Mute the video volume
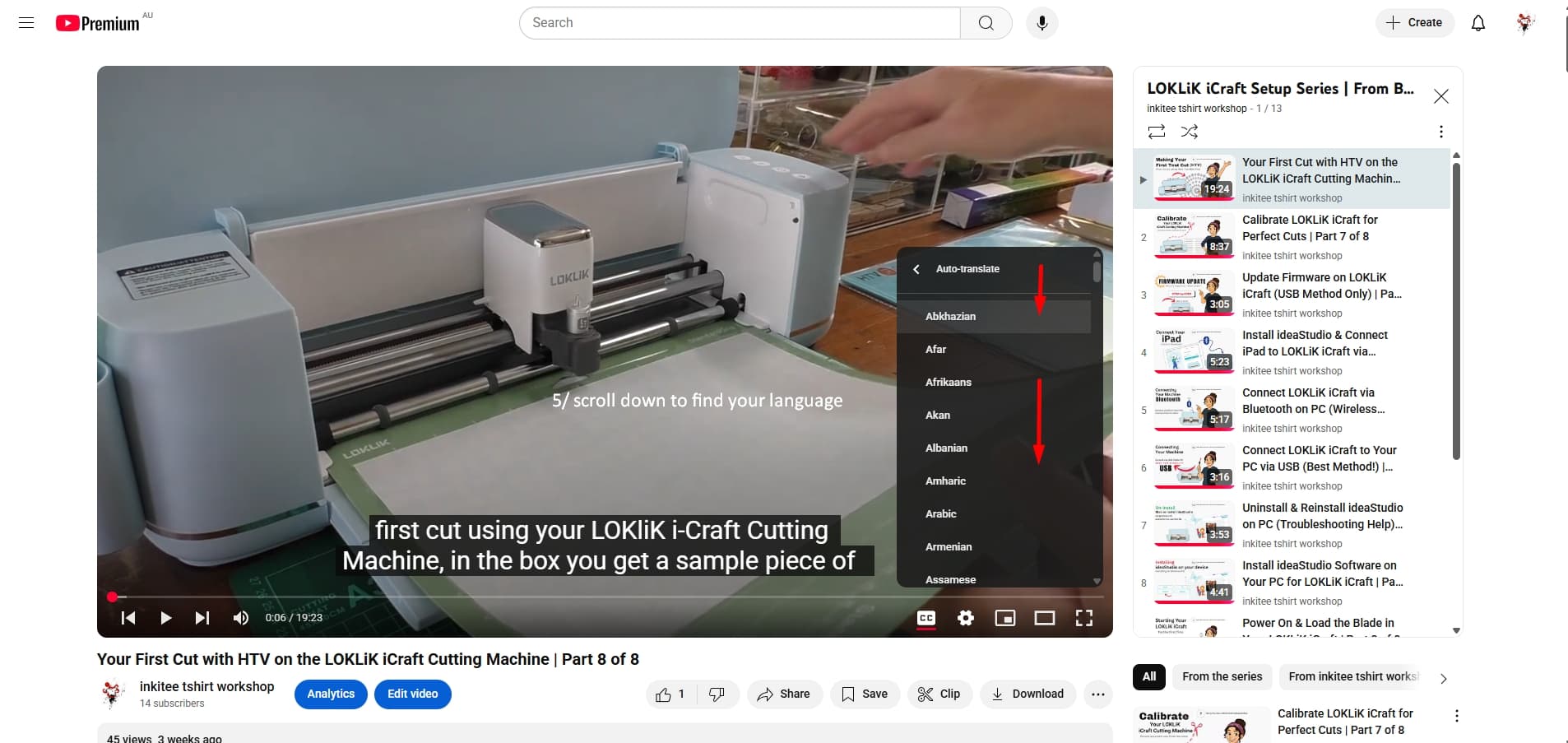Screen dimensions: 1568x743 [x=240, y=618]
